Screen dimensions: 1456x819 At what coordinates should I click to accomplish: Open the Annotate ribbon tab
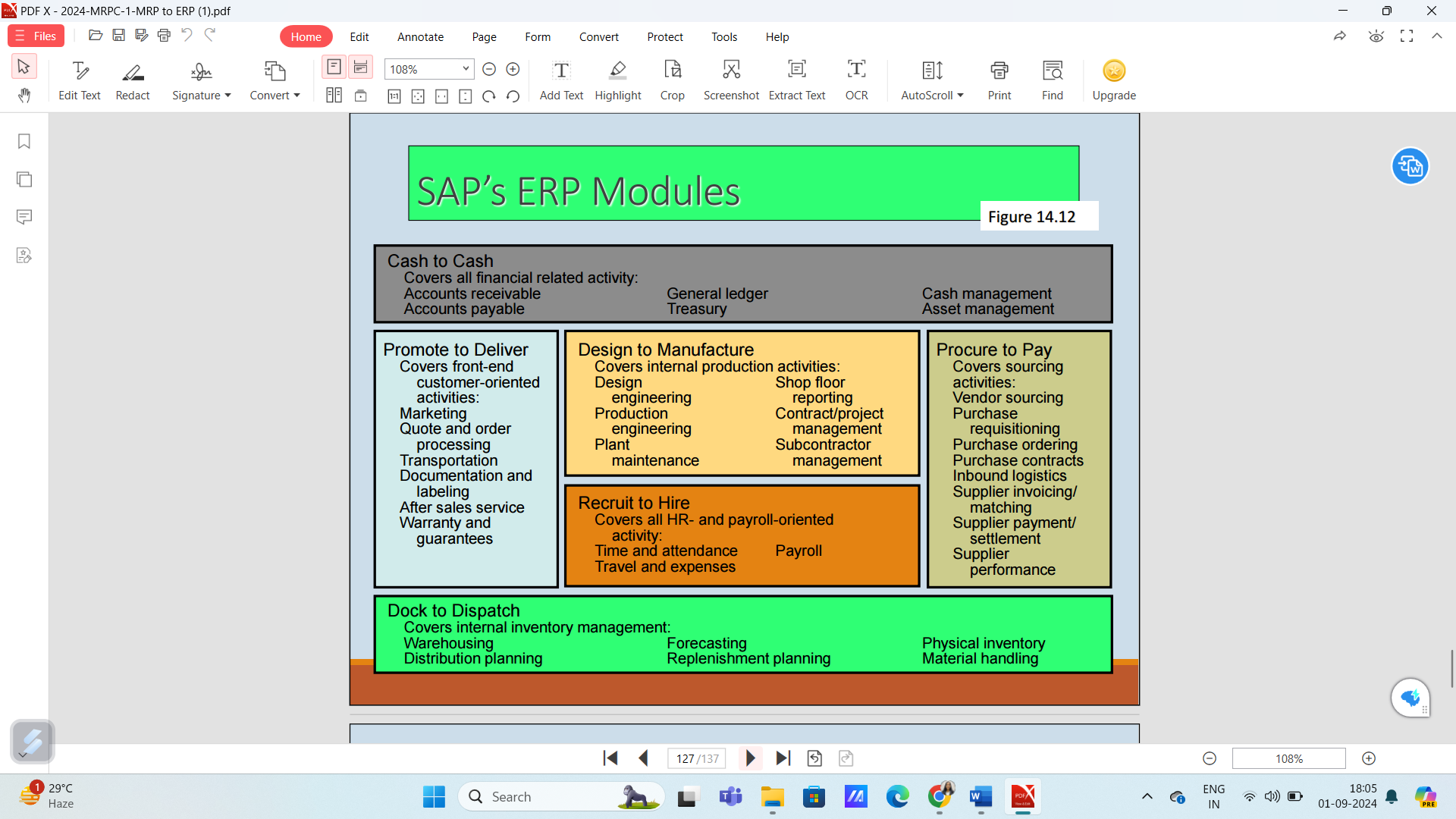(x=420, y=36)
